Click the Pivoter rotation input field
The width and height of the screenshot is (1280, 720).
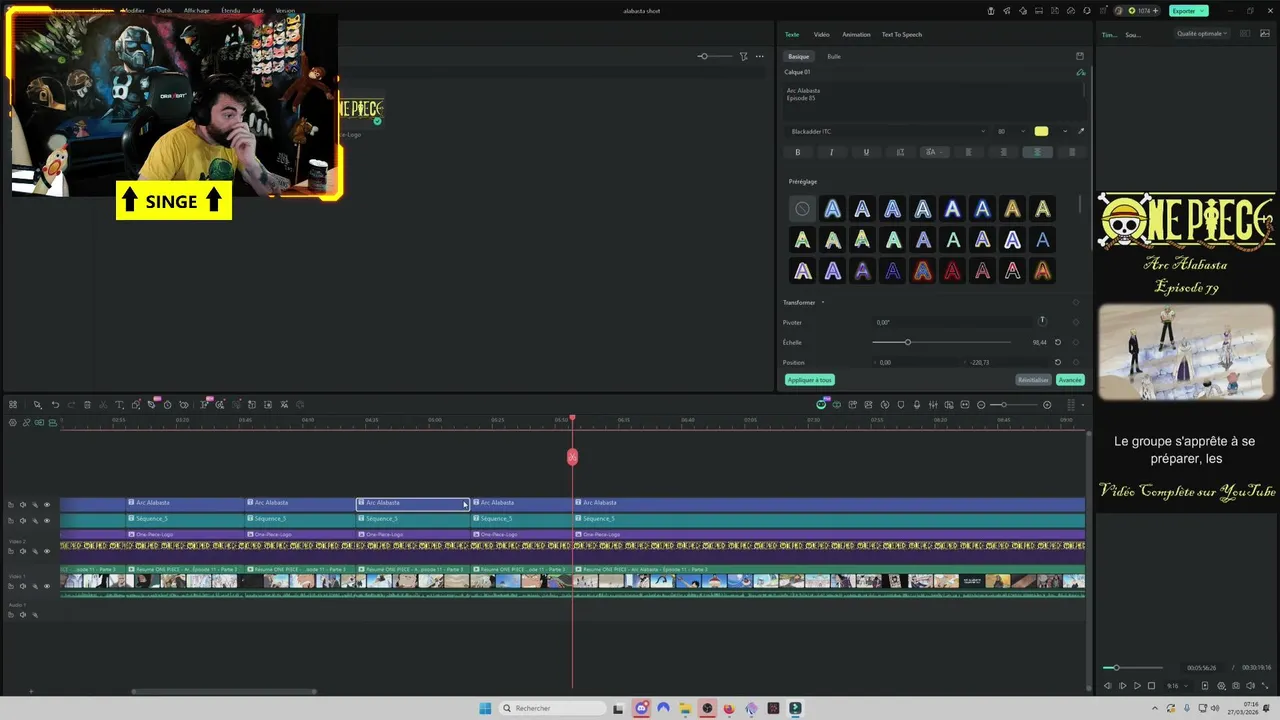(952, 322)
